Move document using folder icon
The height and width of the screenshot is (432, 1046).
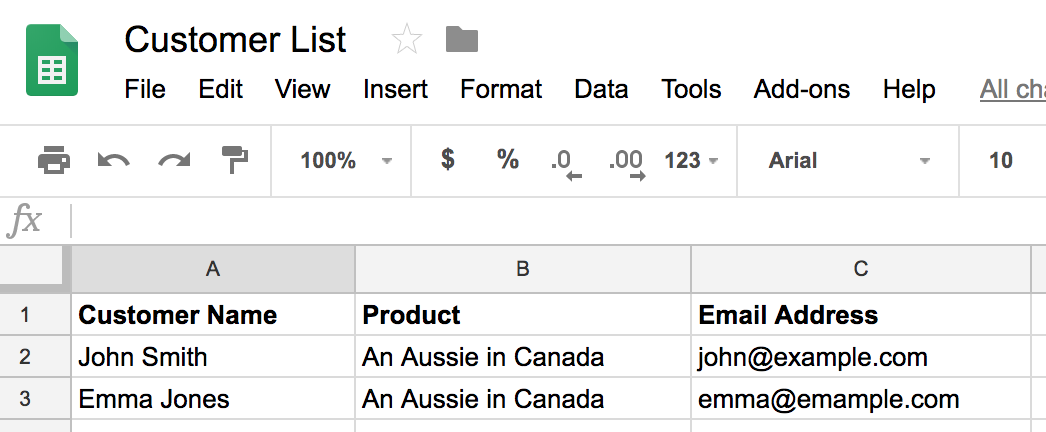click(x=462, y=39)
